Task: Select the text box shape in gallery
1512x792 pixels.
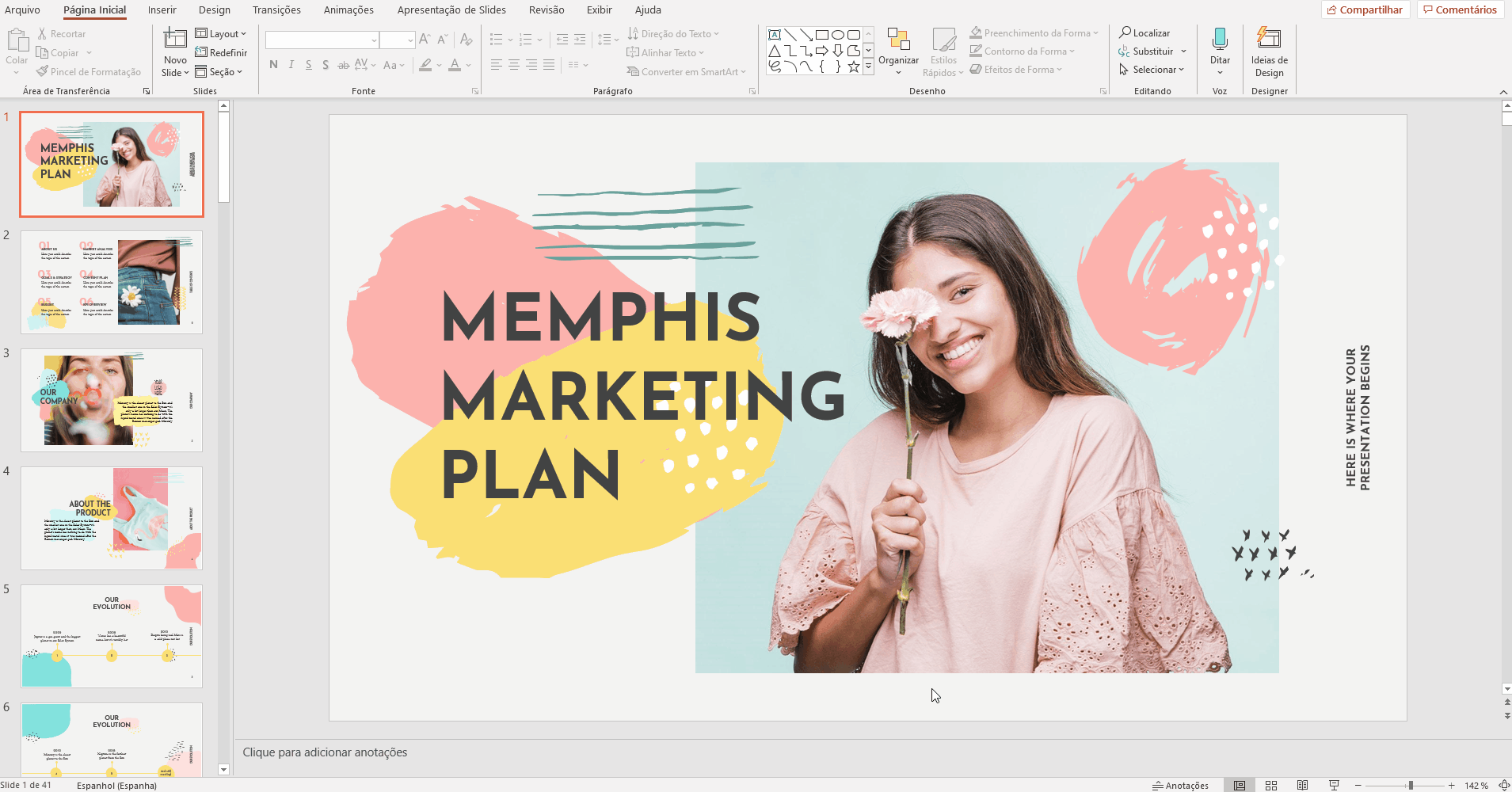Action: [775, 35]
